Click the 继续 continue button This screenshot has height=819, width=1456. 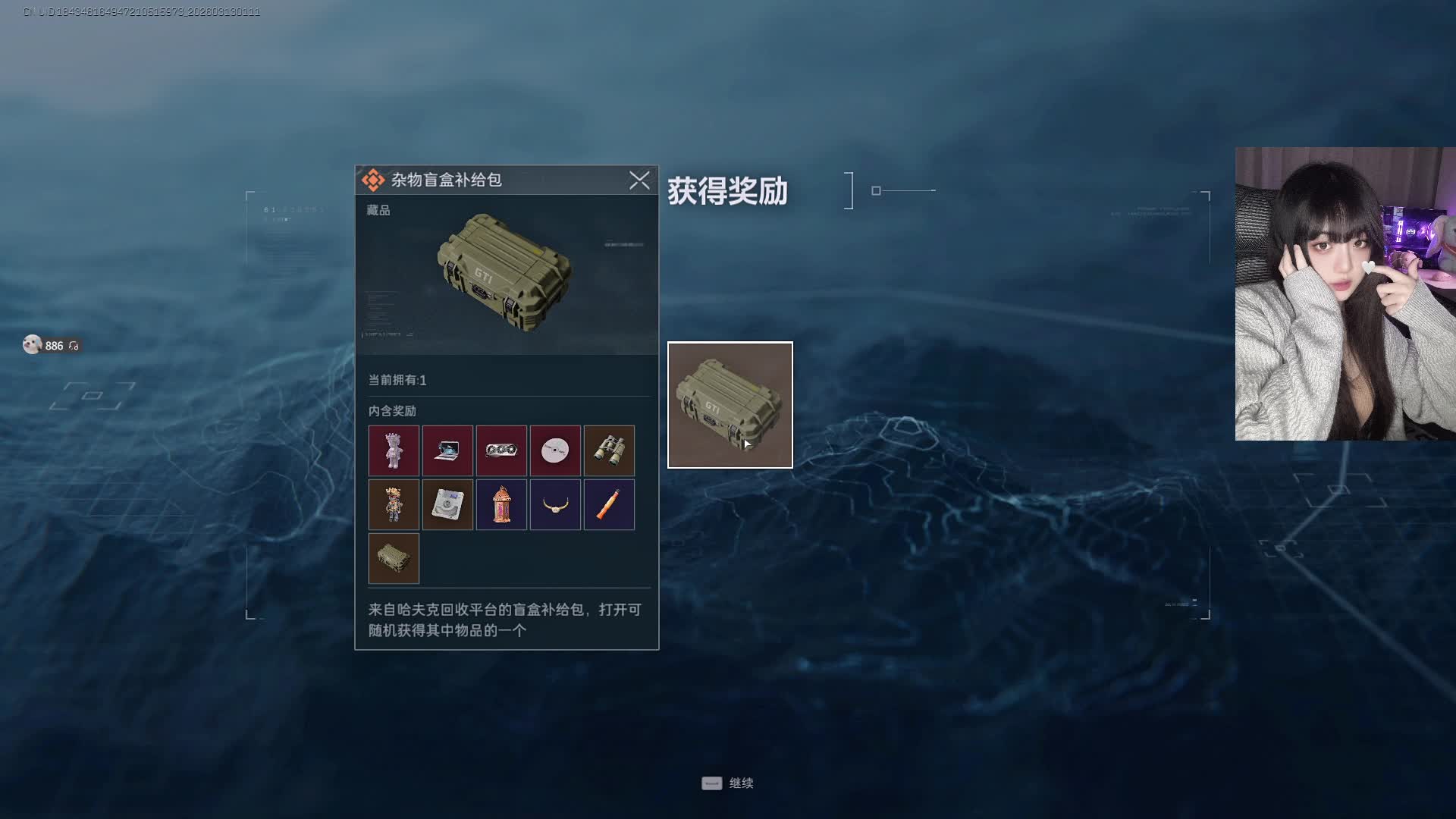[x=727, y=783]
